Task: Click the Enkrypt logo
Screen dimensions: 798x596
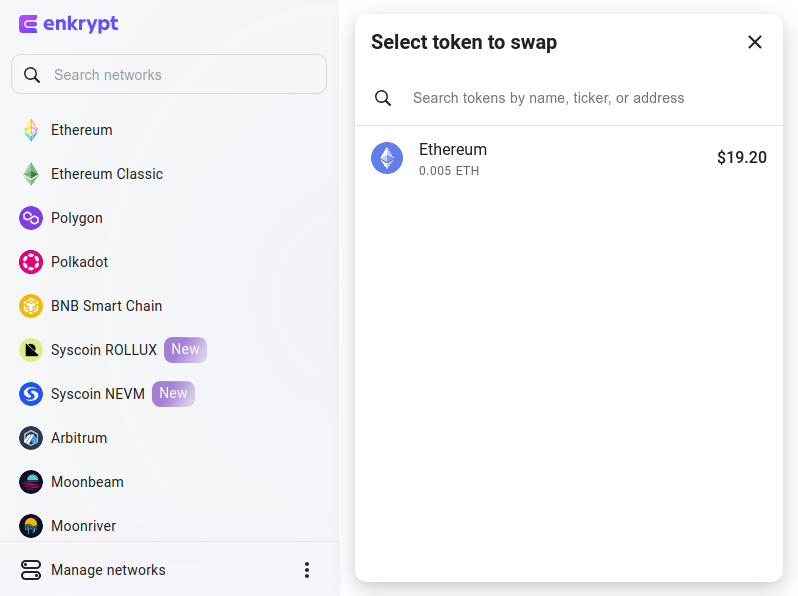Action: (68, 24)
